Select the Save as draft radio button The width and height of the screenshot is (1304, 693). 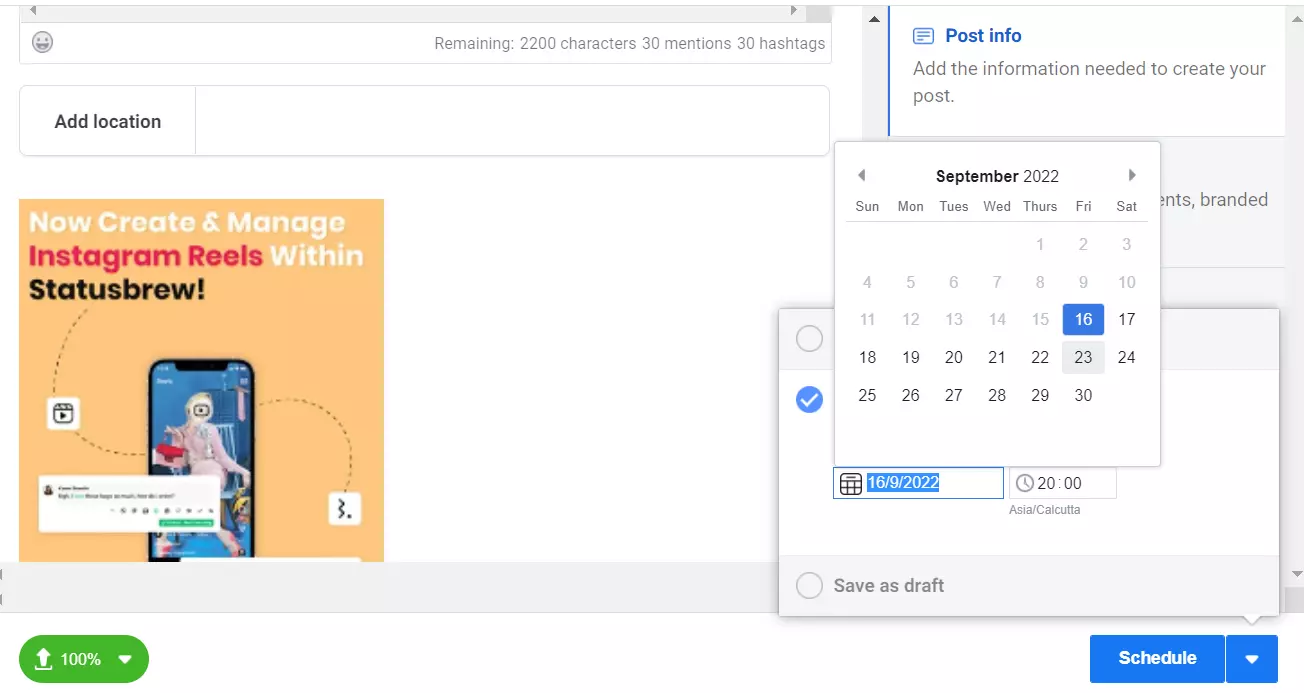(809, 585)
